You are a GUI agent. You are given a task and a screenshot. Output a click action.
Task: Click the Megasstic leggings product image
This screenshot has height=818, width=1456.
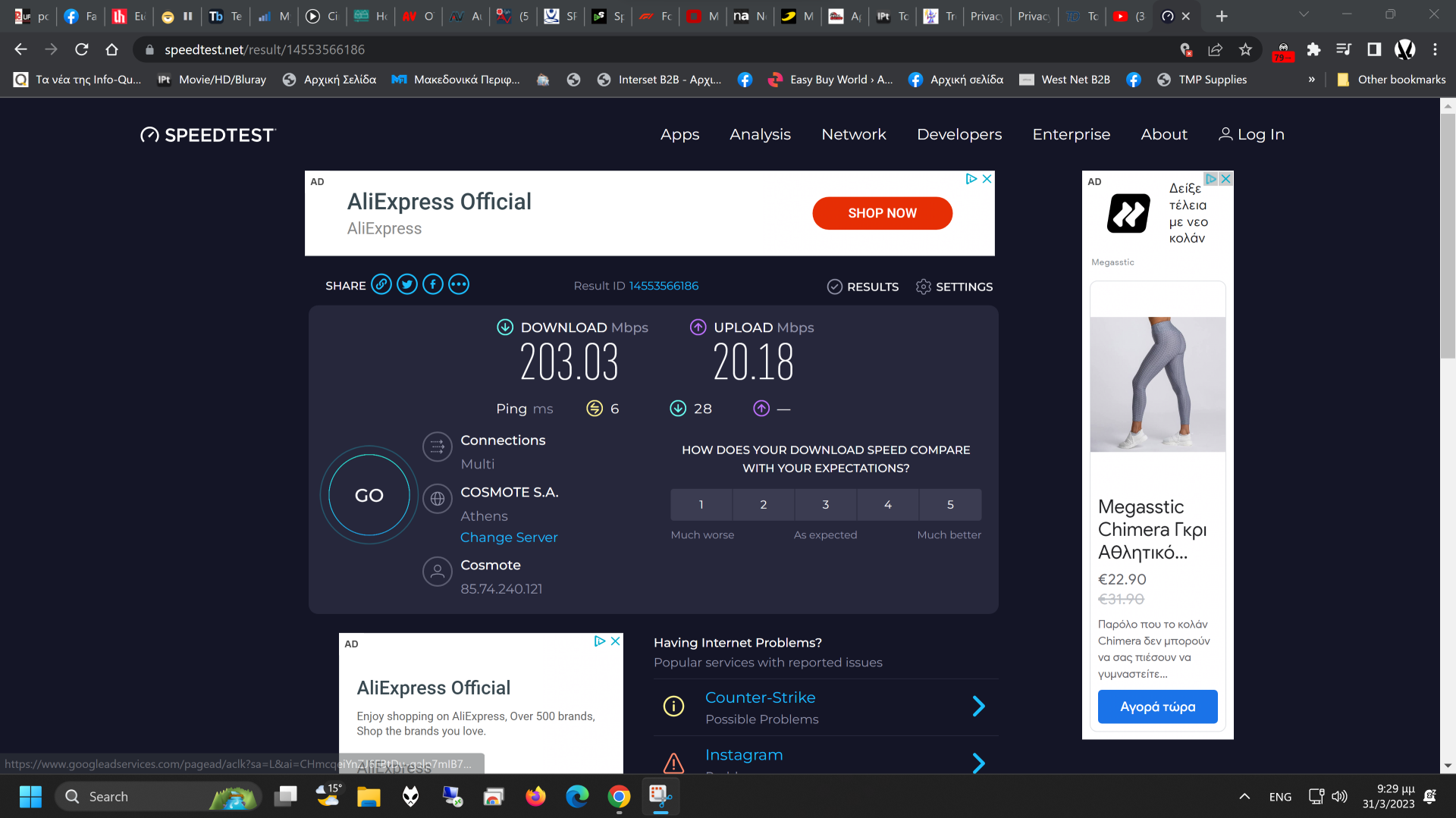(1157, 384)
